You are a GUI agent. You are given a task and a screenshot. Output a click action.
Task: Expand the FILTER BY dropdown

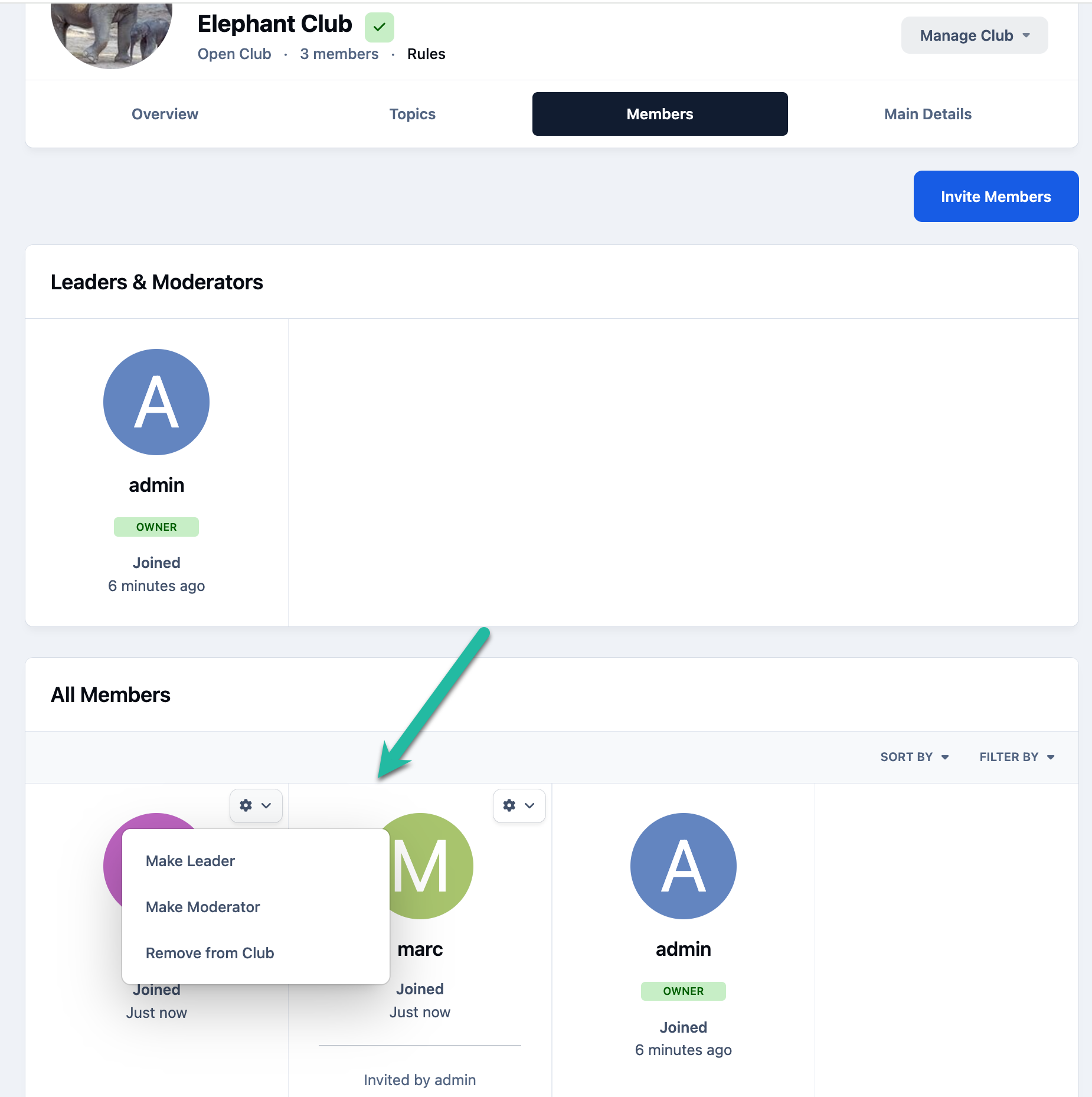[x=1016, y=757]
